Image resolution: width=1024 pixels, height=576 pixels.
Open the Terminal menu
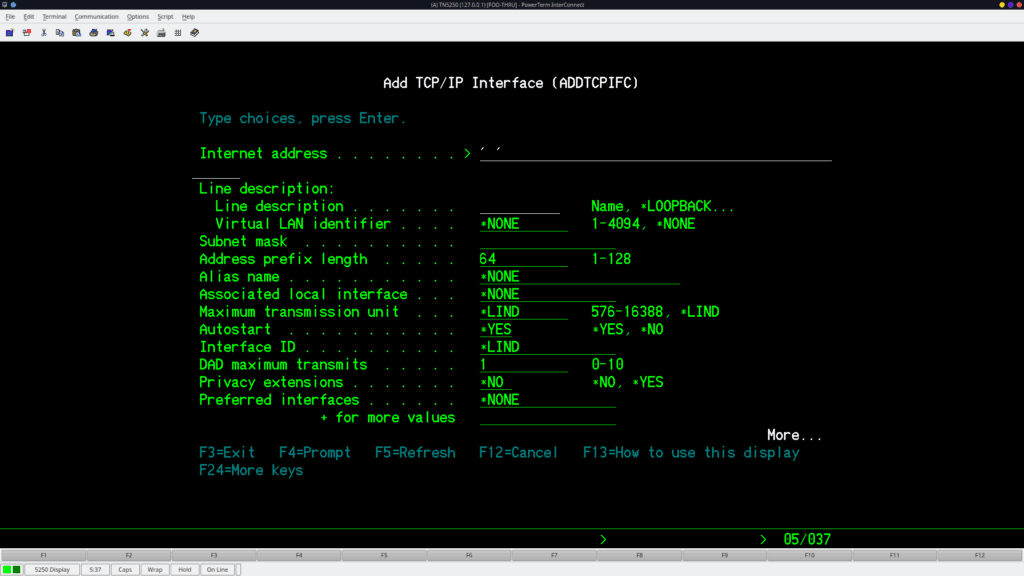[54, 16]
